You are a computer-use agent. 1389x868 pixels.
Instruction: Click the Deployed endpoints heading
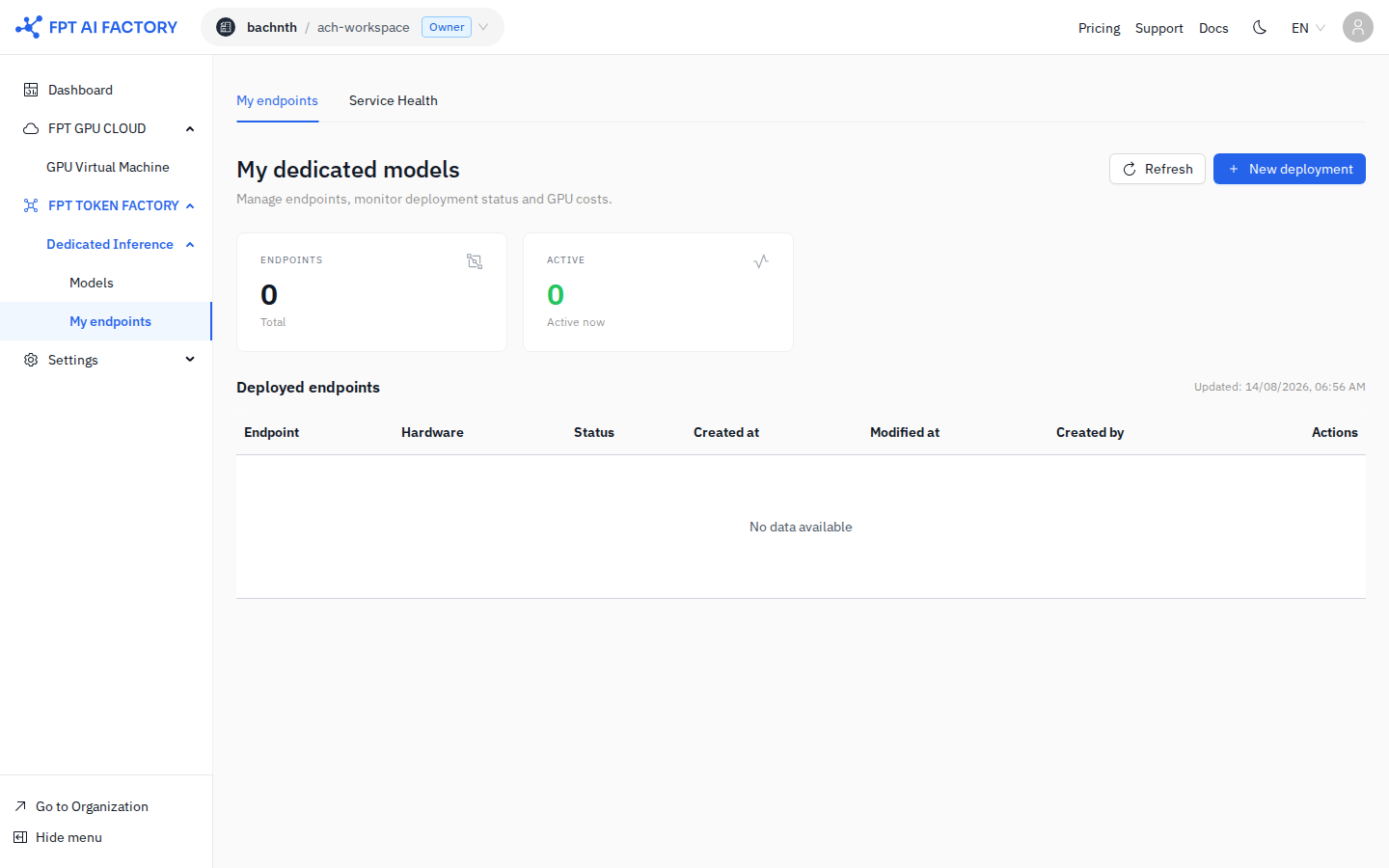pos(308,387)
